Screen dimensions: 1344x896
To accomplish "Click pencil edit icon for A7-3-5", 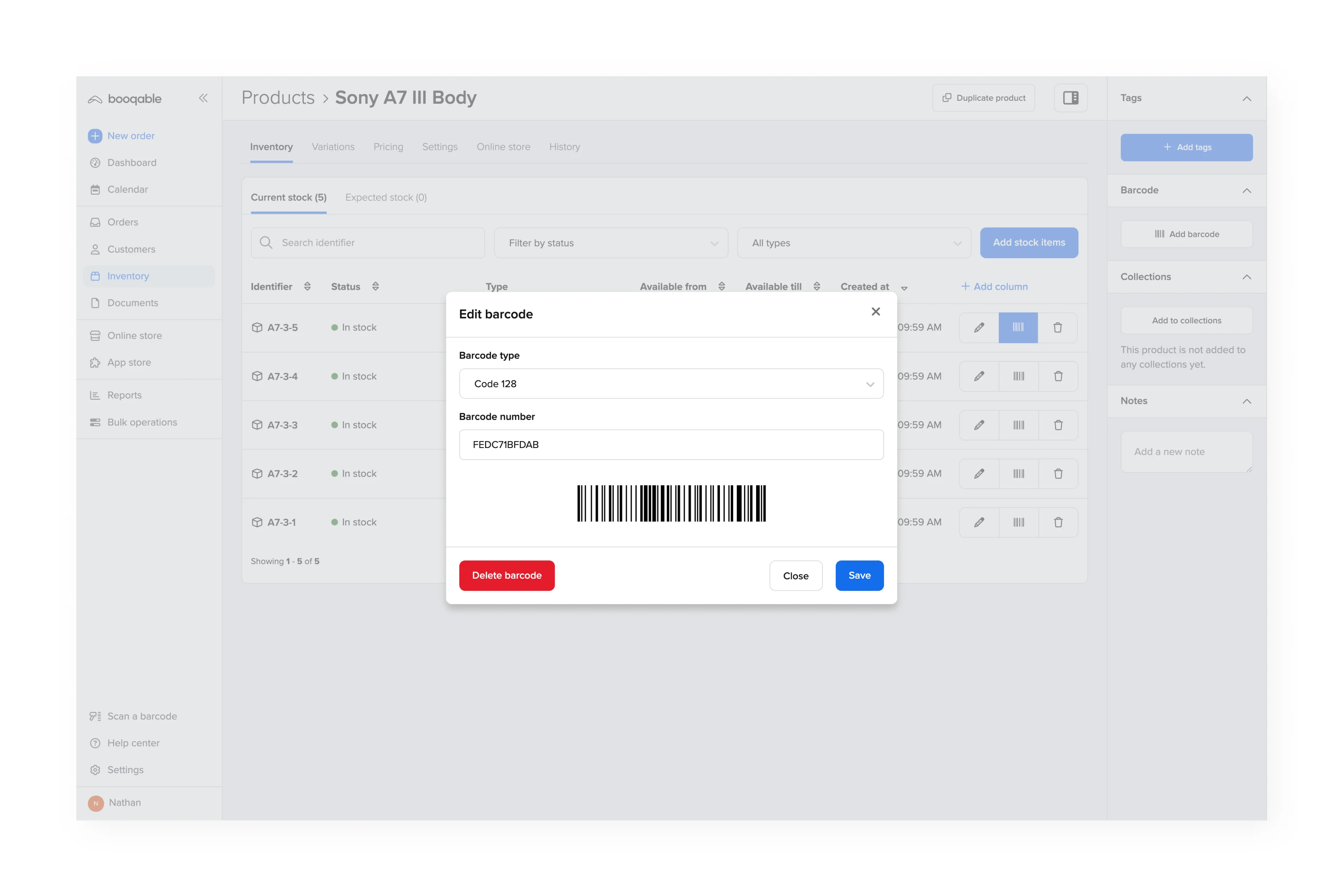I will (979, 328).
